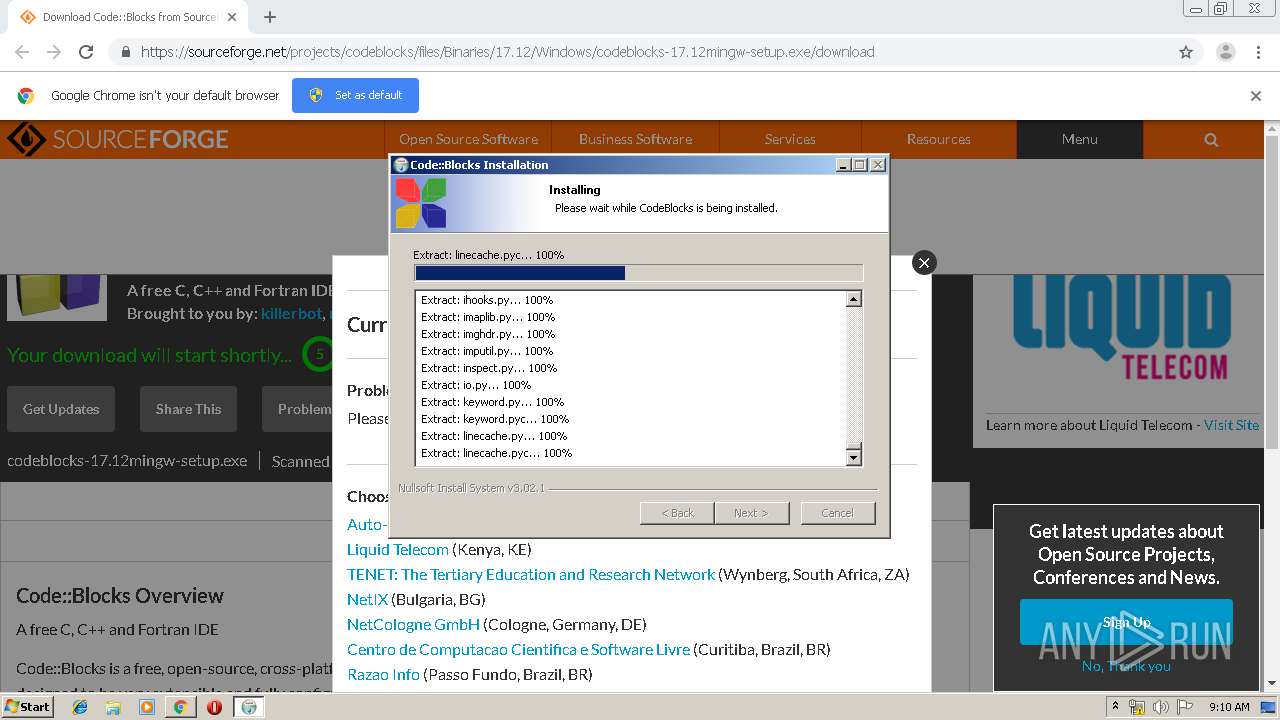
Task: Dismiss the default browser notification bar
Action: click(x=1255, y=96)
